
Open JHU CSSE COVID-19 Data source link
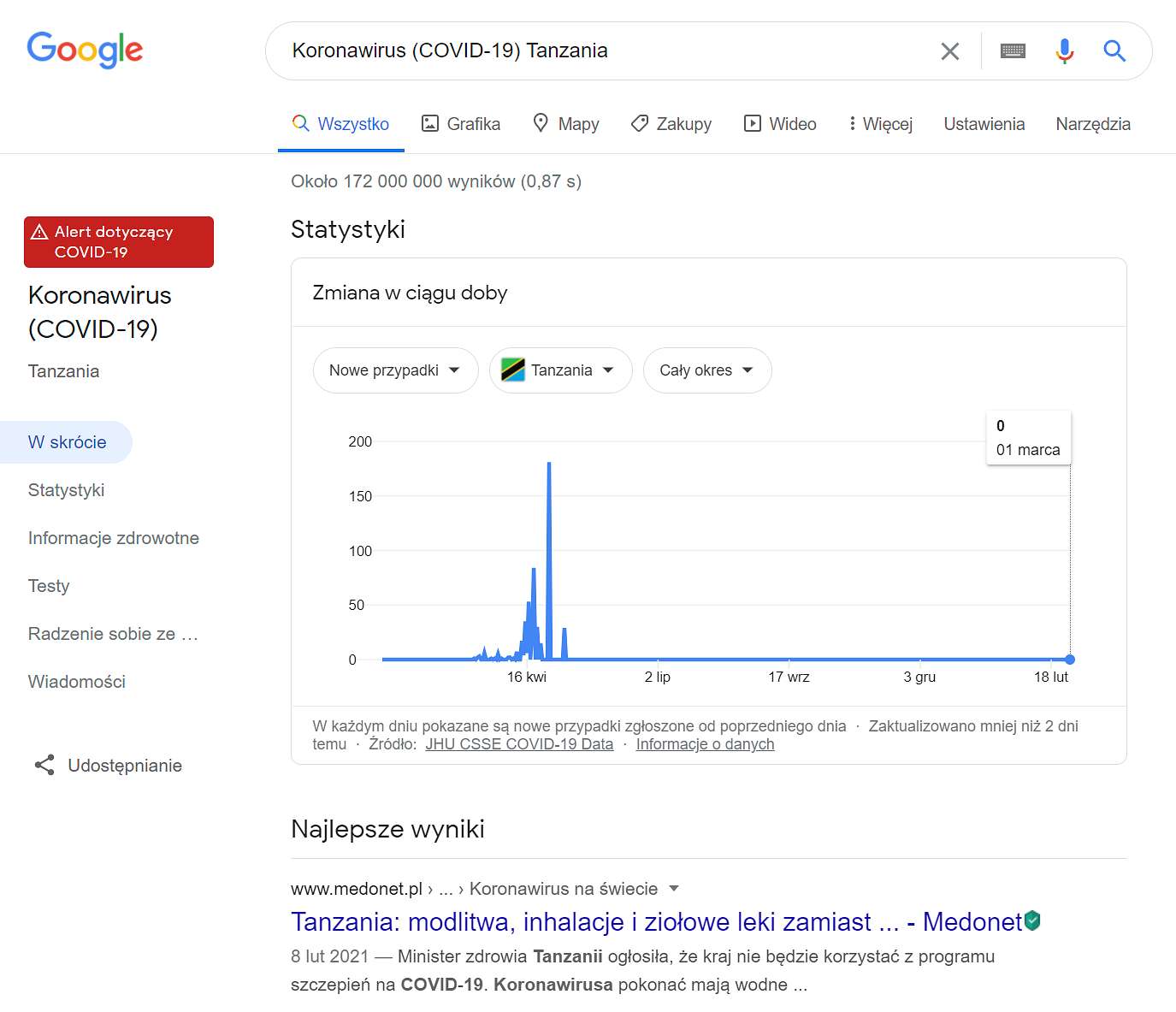click(x=519, y=744)
